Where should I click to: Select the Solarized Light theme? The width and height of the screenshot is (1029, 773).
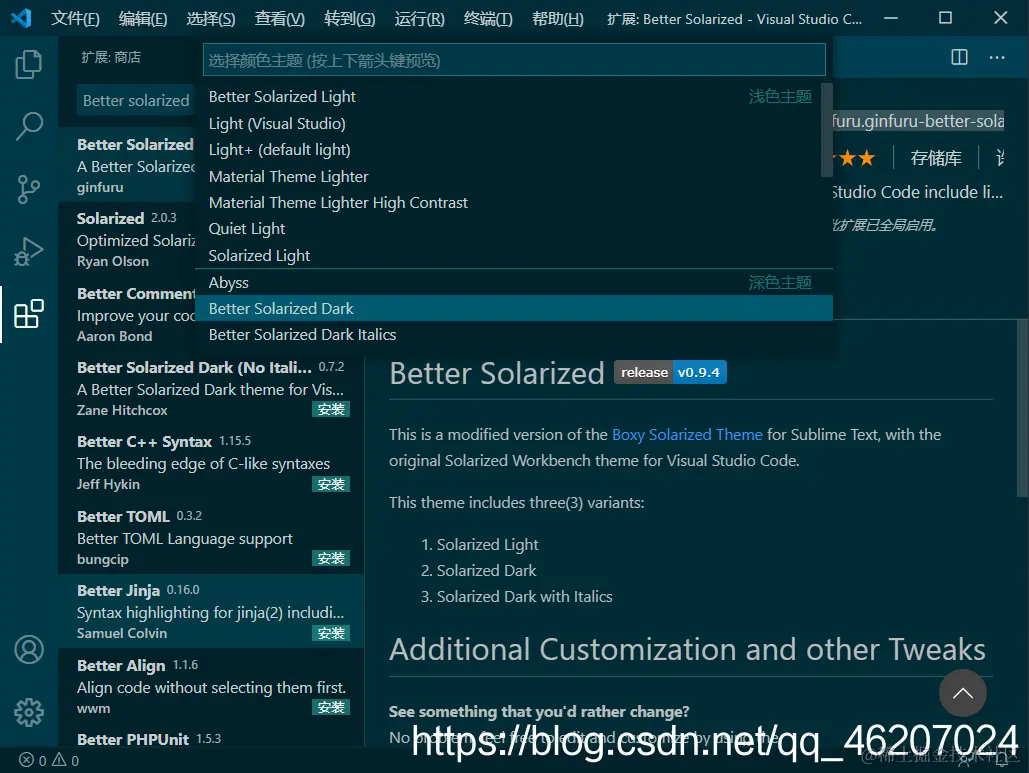click(514, 255)
